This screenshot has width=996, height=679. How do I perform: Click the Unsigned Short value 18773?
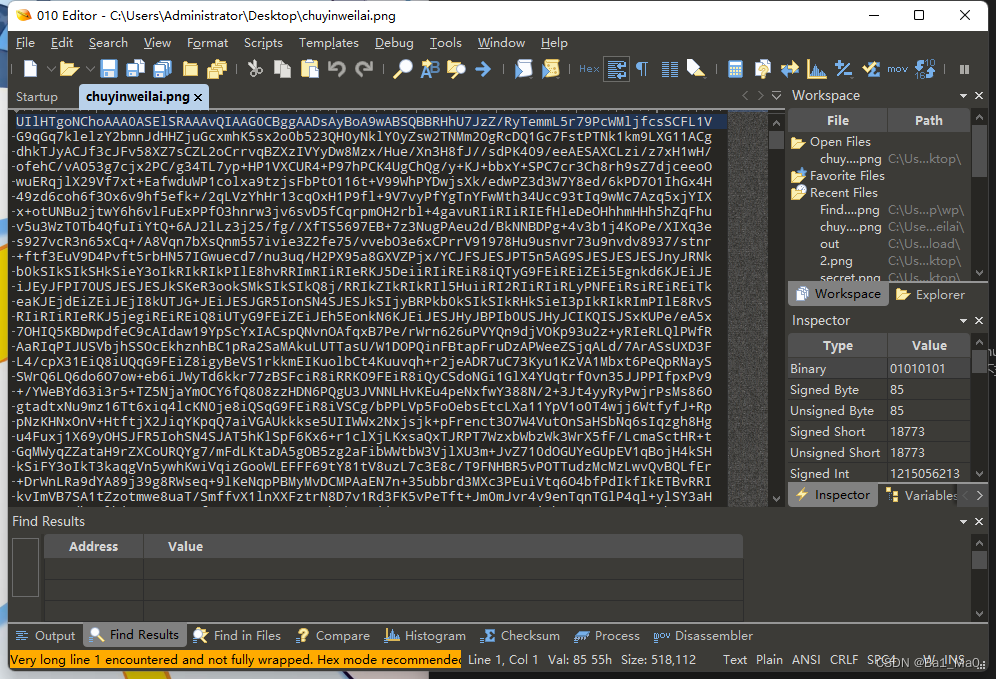(929, 452)
